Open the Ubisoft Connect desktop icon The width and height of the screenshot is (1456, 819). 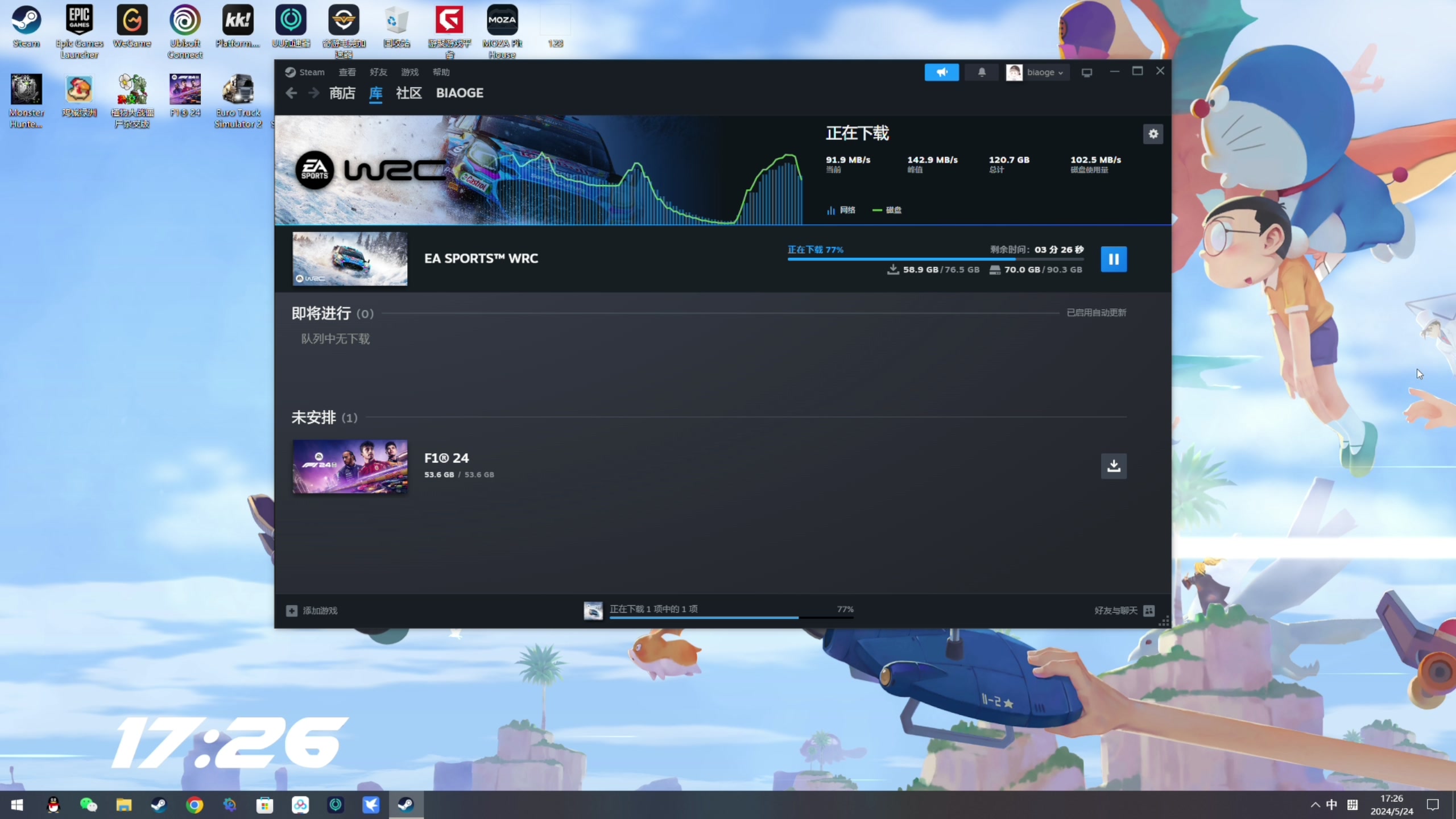185,31
